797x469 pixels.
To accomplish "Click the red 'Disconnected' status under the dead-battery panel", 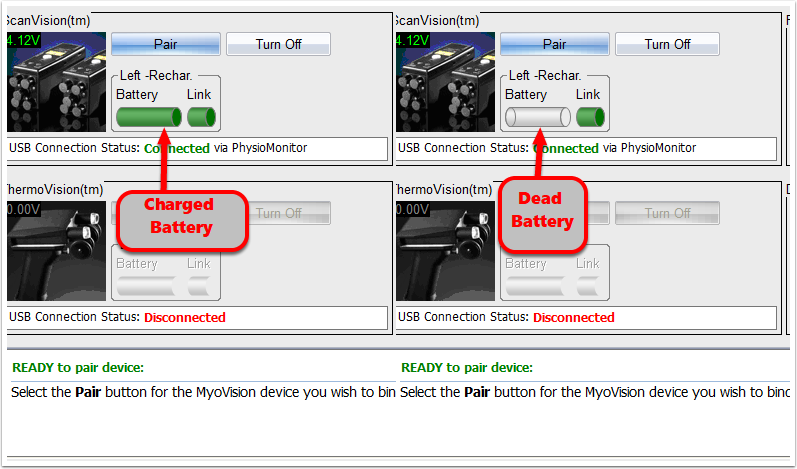I will pyautogui.click(x=574, y=317).
